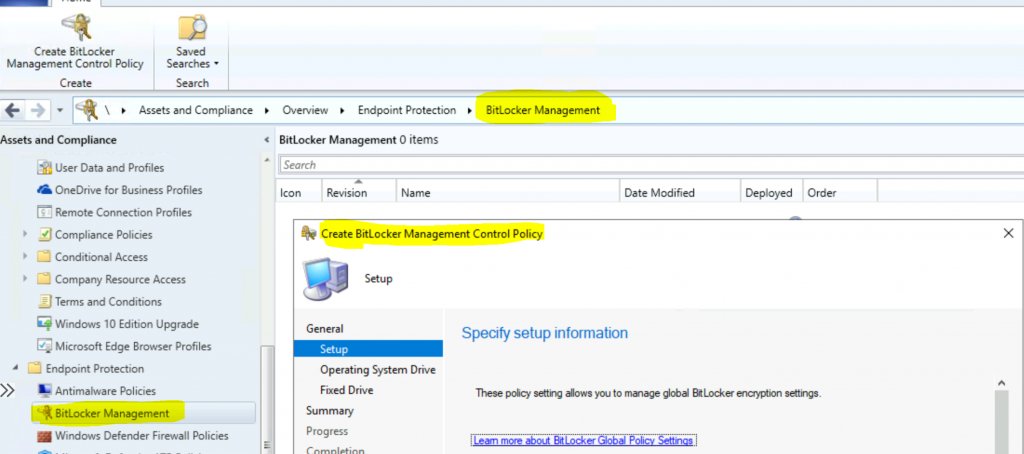Image resolution: width=1024 pixels, height=454 pixels.
Task: Click Terms and Conditions document icon
Action: [44, 301]
